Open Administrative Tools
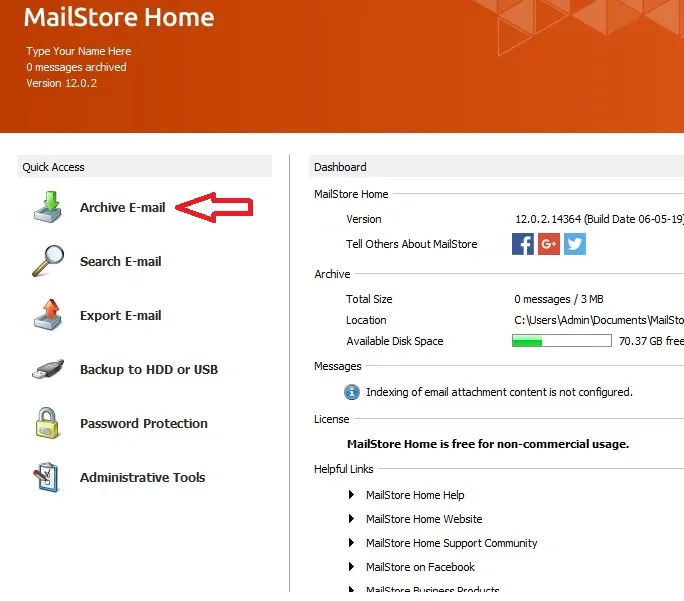684x601 pixels. (143, 478)
